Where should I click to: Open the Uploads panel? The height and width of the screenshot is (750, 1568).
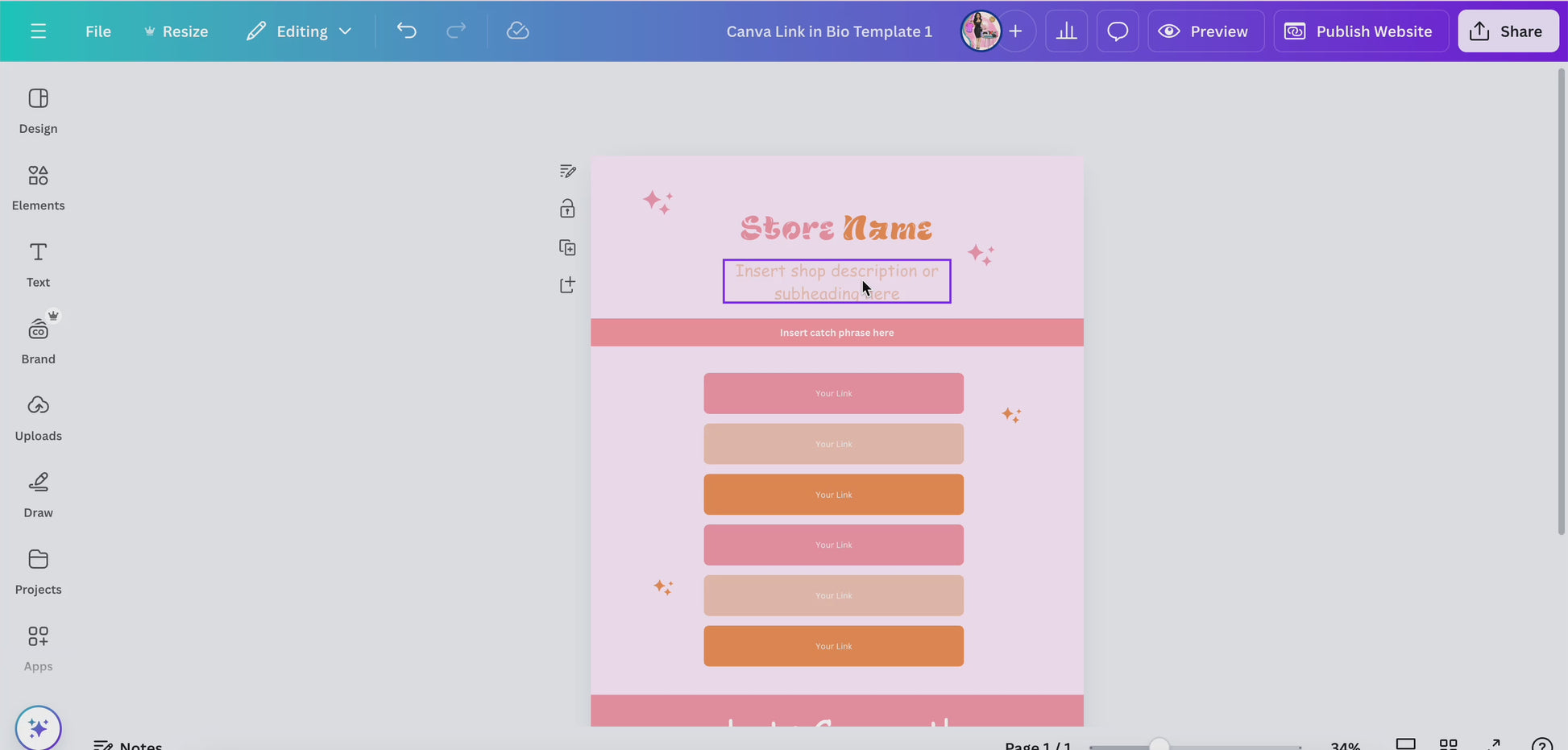(38, 417)
